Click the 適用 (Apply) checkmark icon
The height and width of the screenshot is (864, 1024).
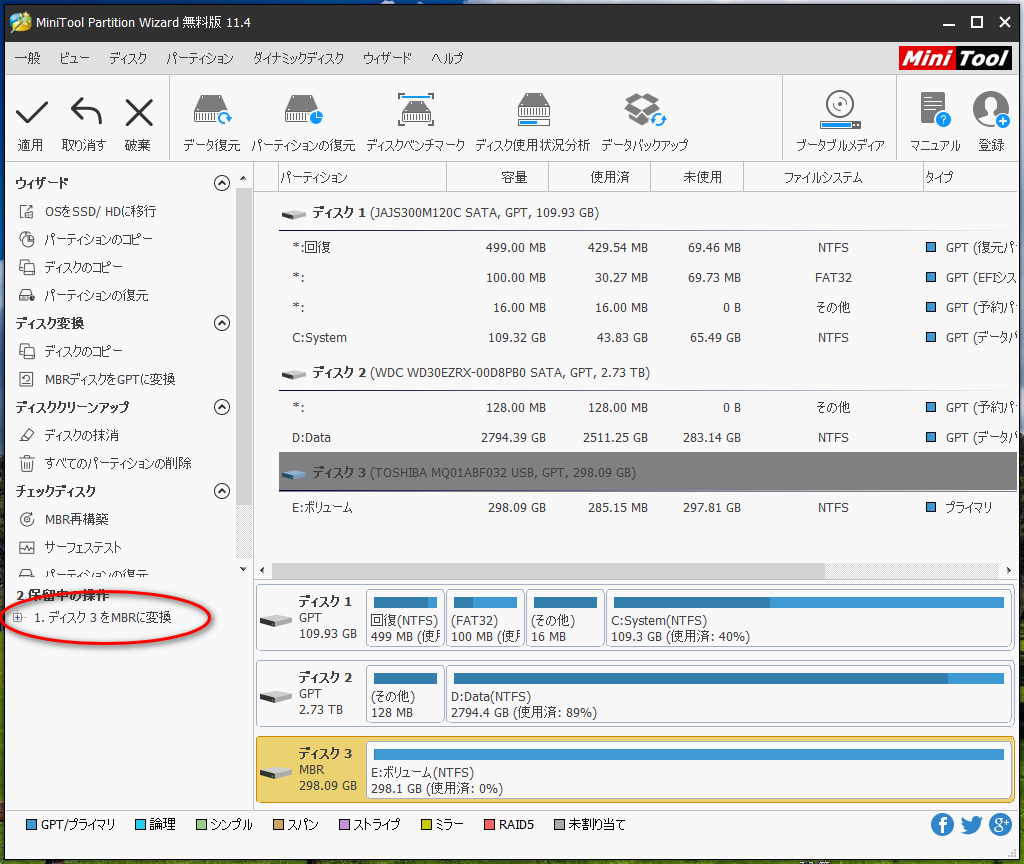31,113
